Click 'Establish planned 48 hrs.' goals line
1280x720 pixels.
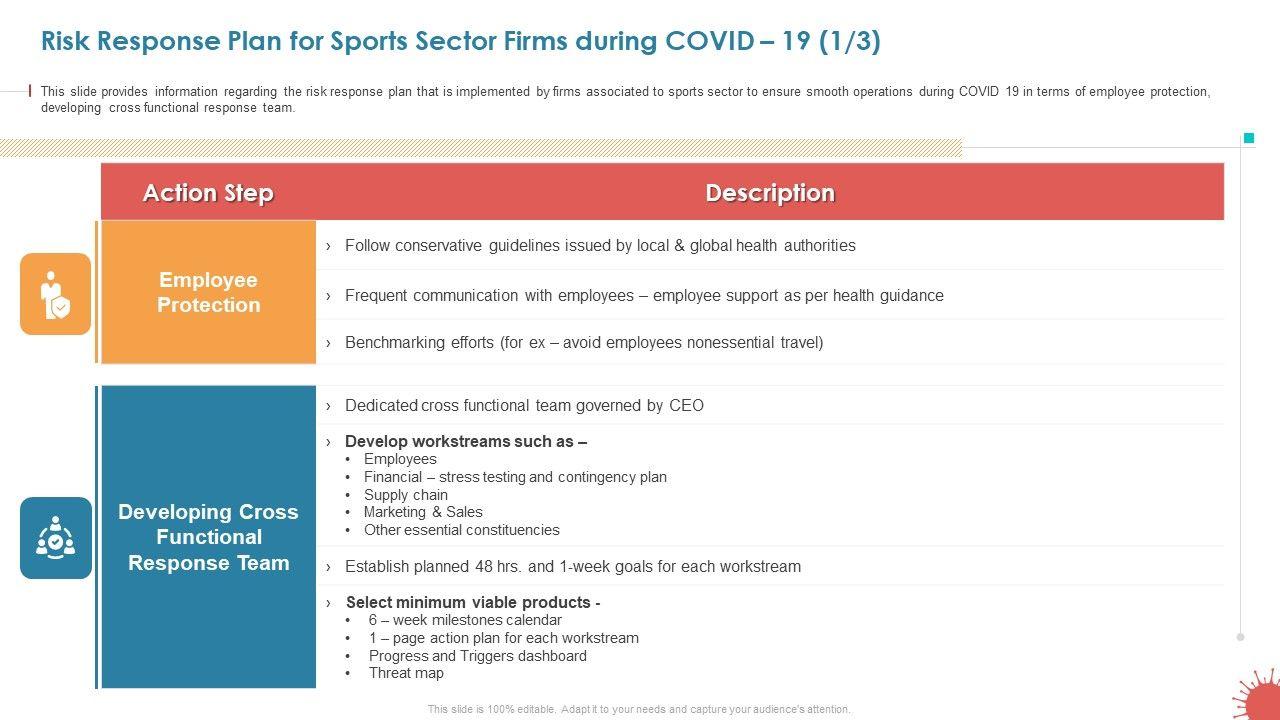572,567
